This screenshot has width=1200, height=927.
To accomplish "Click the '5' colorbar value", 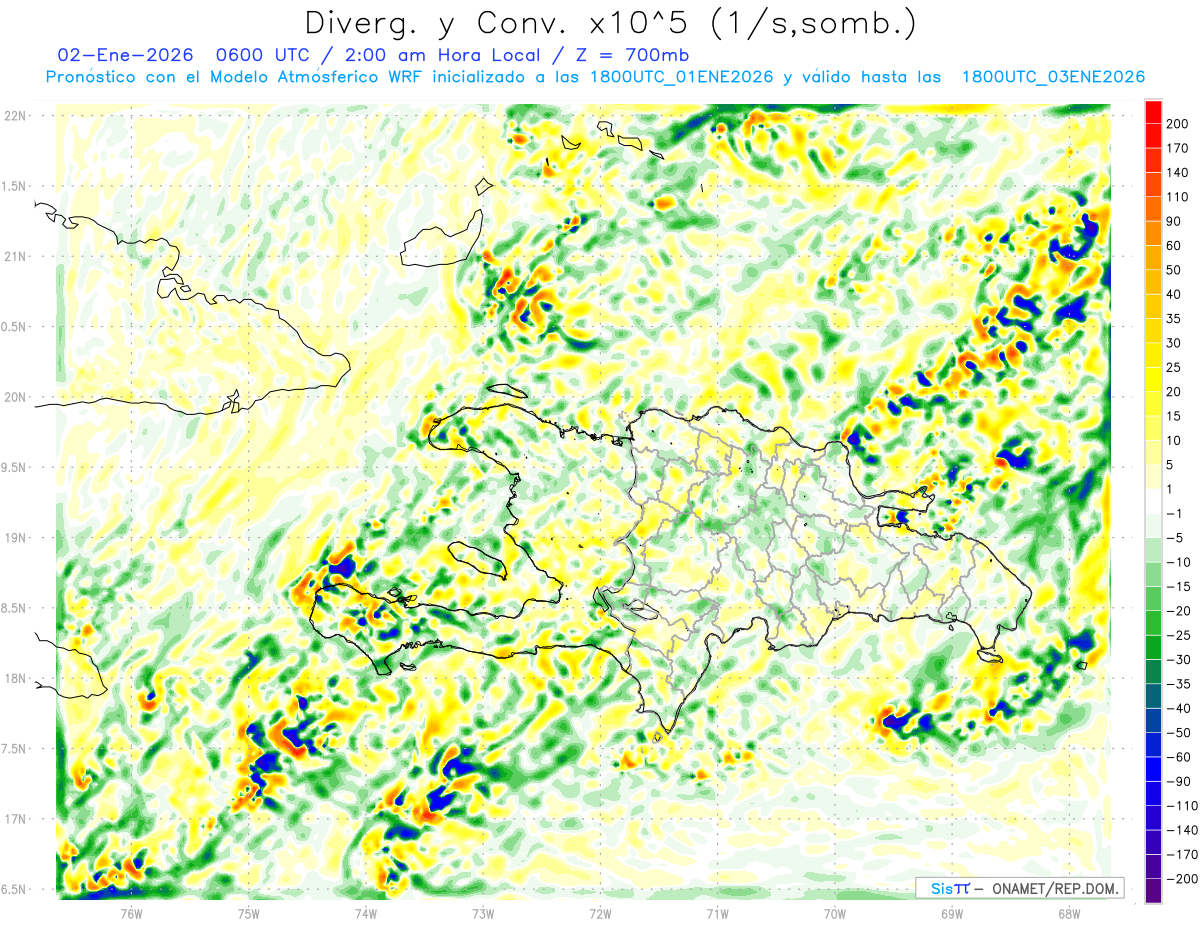I will (1170, 465).
